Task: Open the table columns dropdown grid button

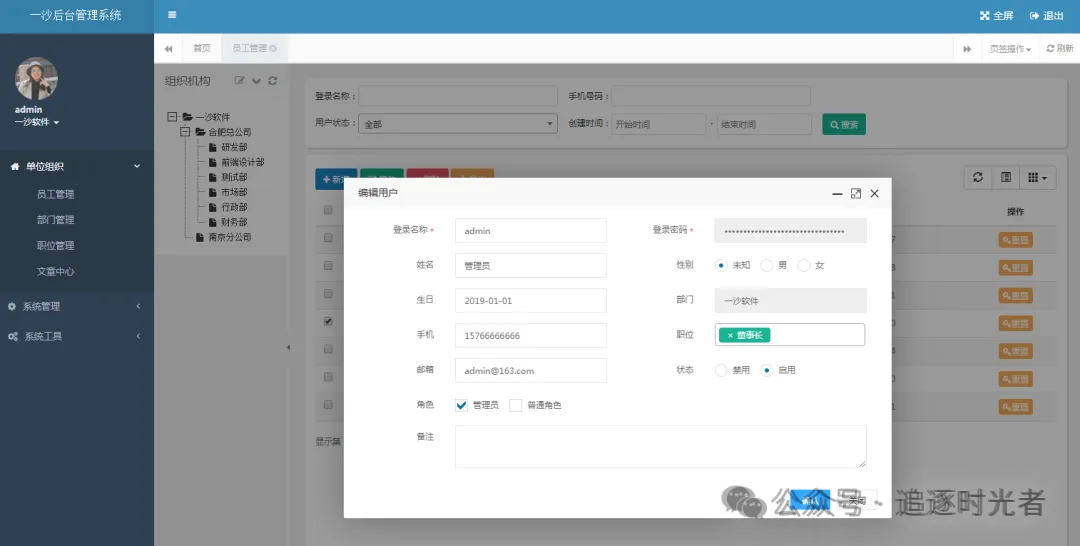Action: pyautogui.click(x=1037, y=178)
